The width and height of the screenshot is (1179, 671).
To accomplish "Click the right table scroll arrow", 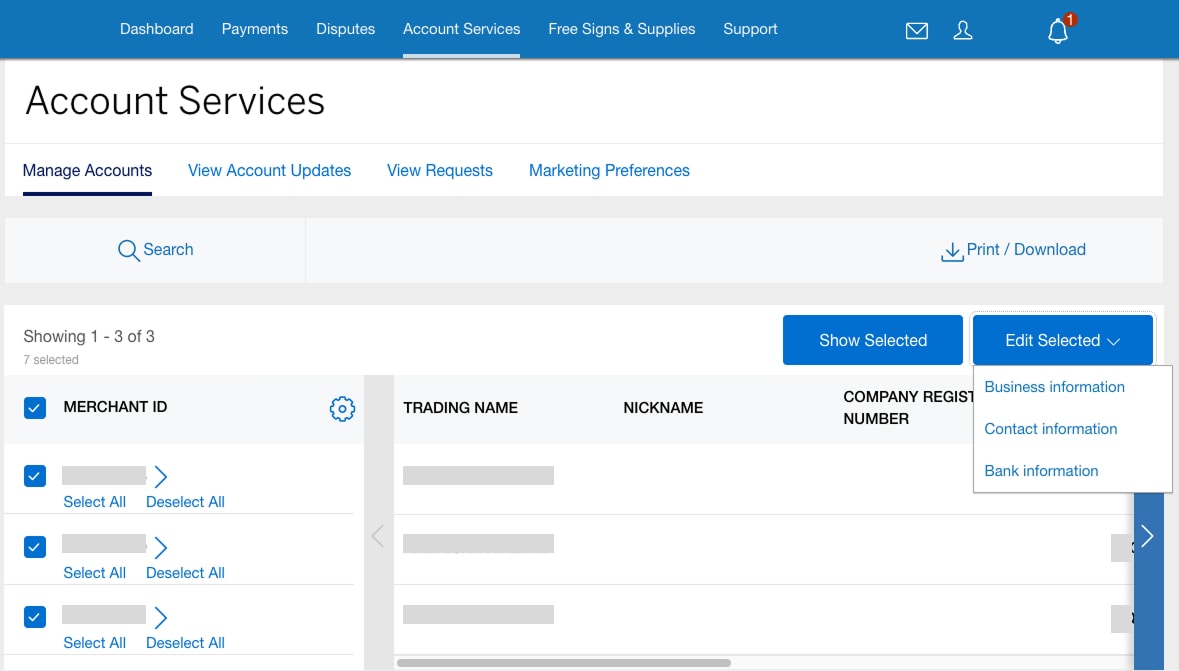I will [x=1147, y=536].
